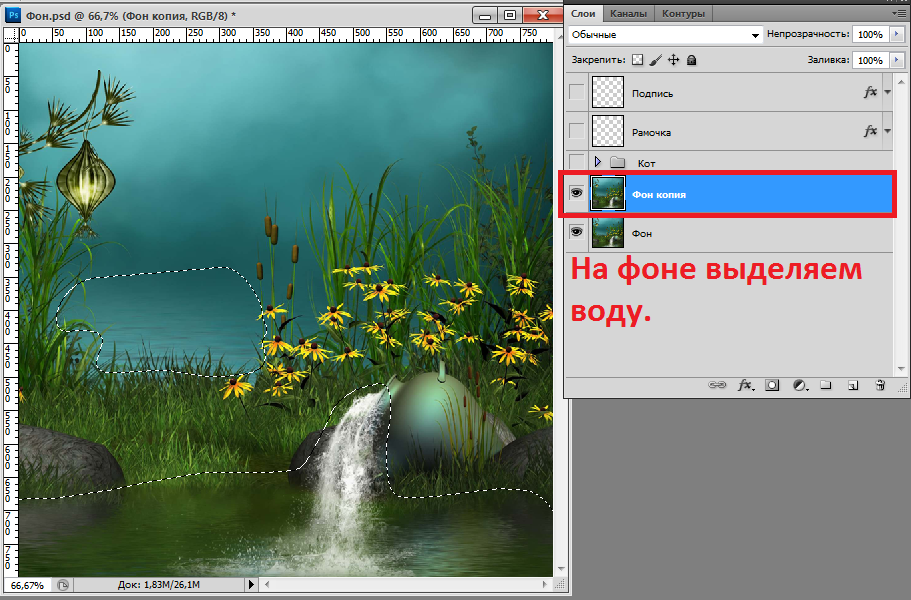
Task: Hide the Фон layer eye
Action: (x=576, y=232)
